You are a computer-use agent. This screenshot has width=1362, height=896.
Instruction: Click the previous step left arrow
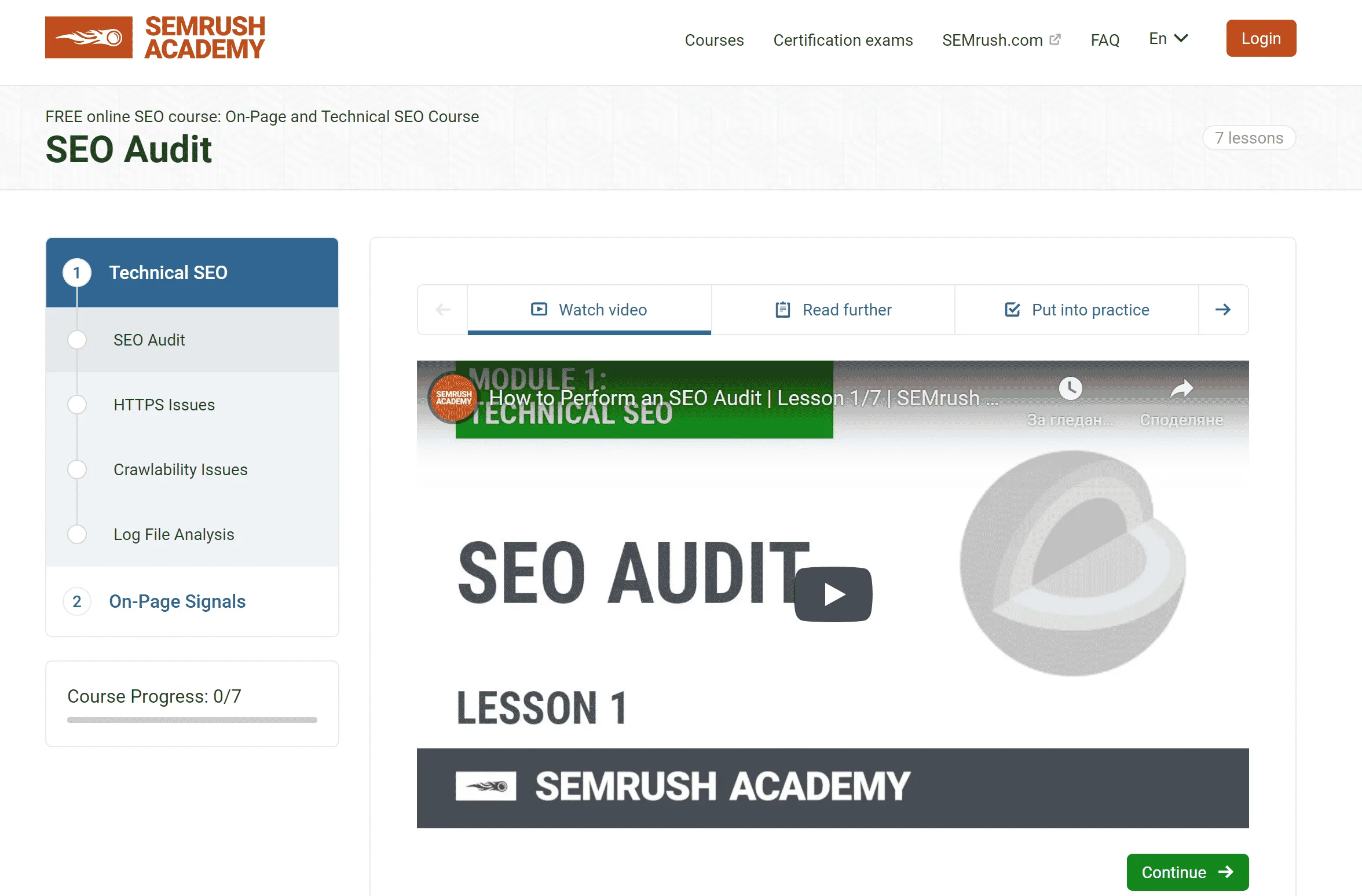443,310
